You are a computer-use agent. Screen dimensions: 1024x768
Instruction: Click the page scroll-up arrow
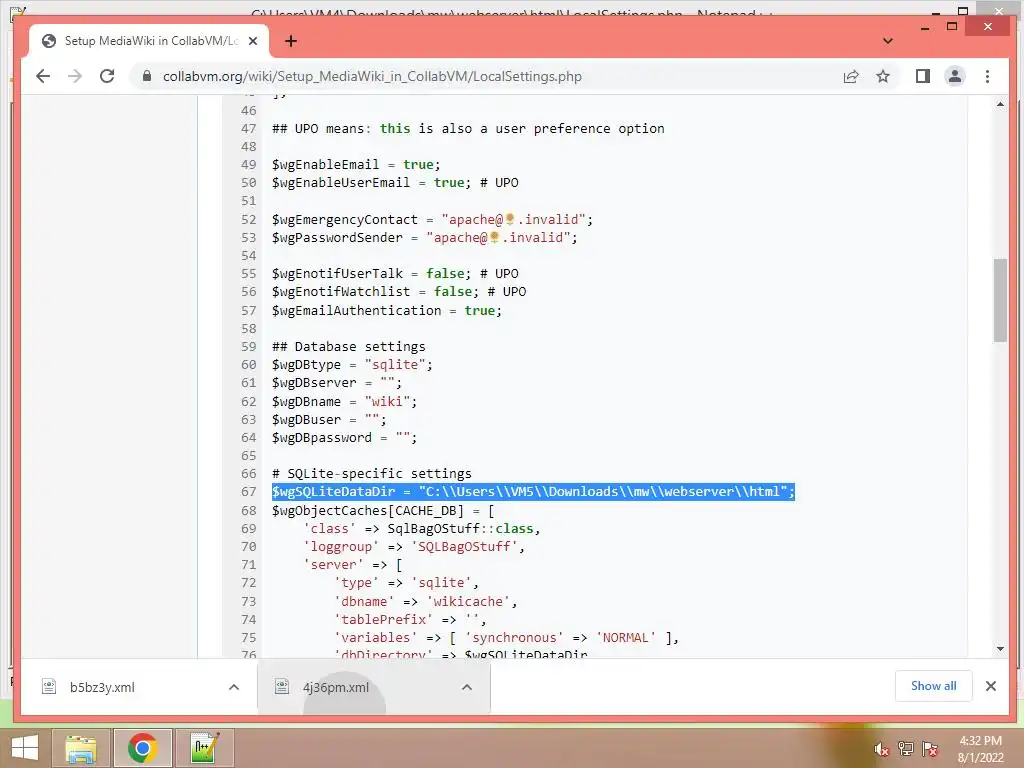(x=1000, y=104)
